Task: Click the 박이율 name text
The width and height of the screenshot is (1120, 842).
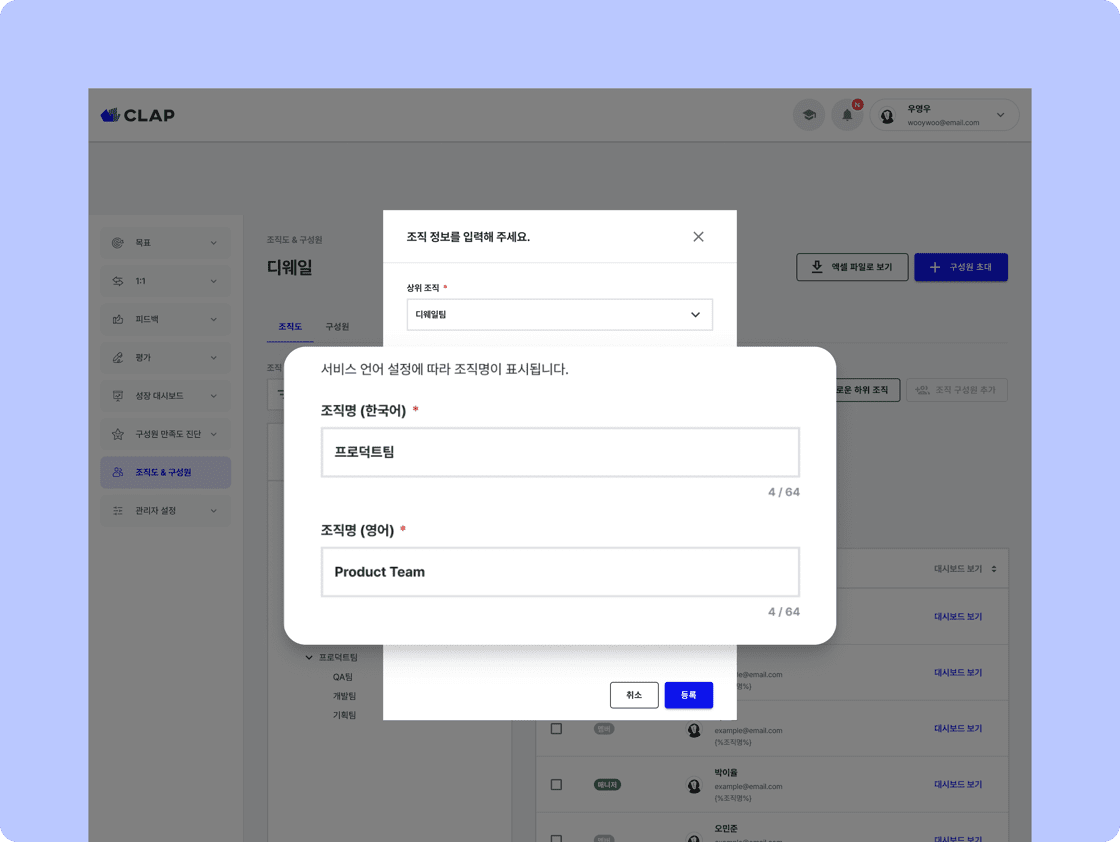Action: coord(726,773)
